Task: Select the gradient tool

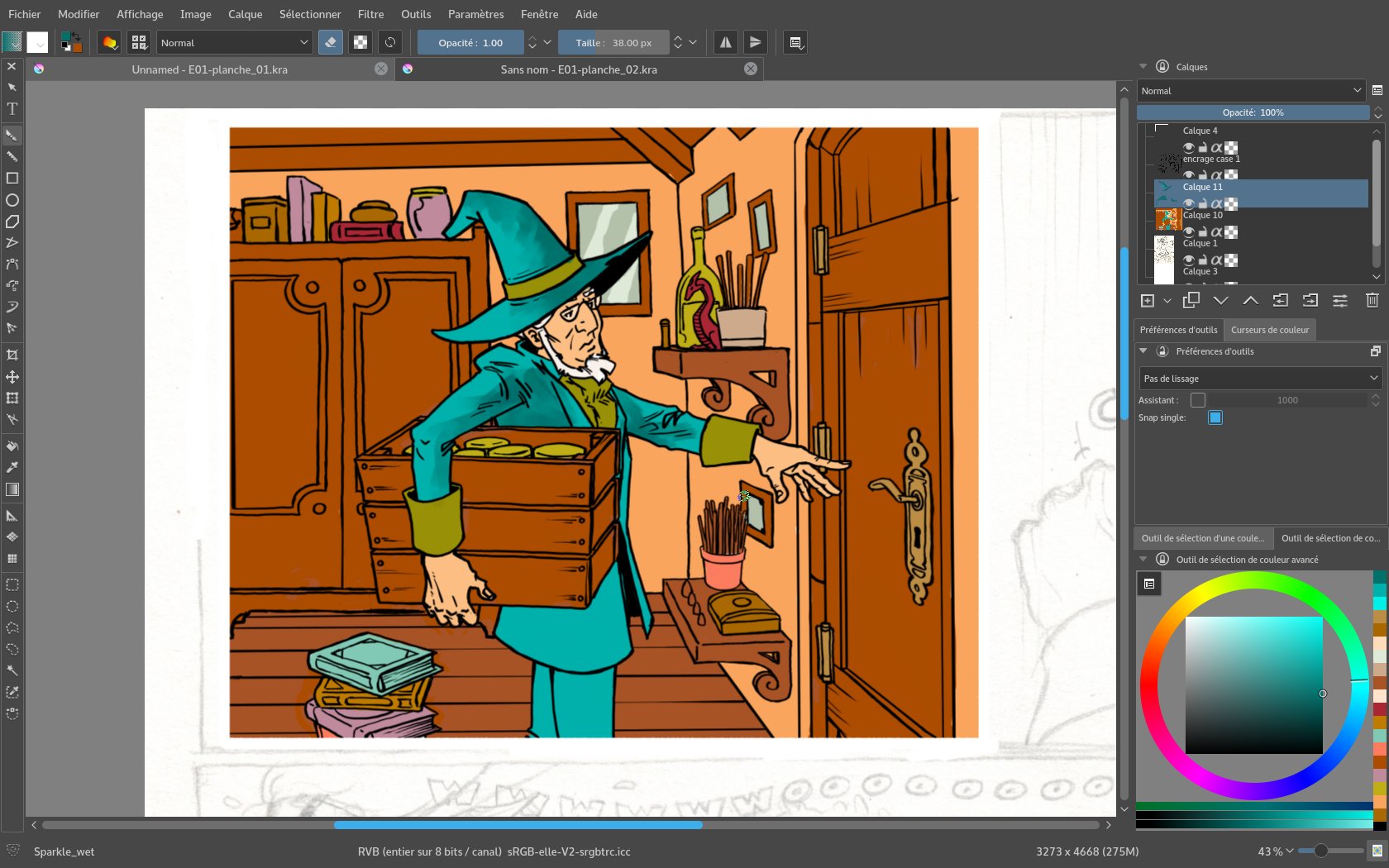Action: (x=12, y=489)
